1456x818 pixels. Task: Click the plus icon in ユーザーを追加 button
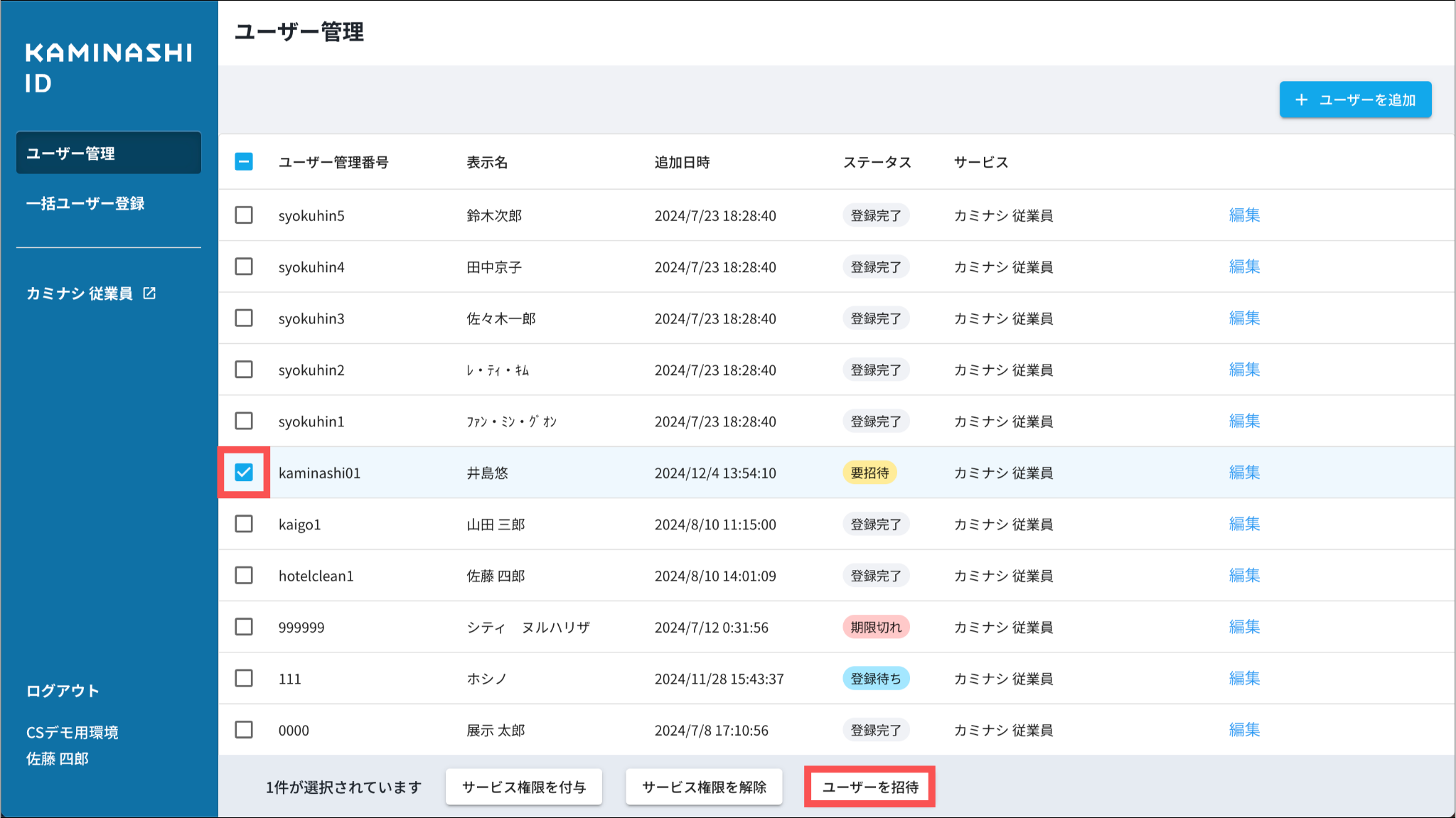pos(1301,100)
